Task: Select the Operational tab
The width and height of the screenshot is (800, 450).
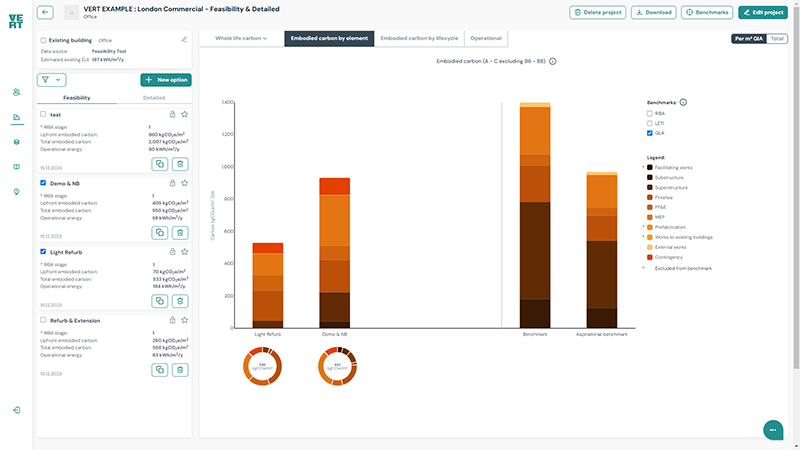Action: pos(486,38)
